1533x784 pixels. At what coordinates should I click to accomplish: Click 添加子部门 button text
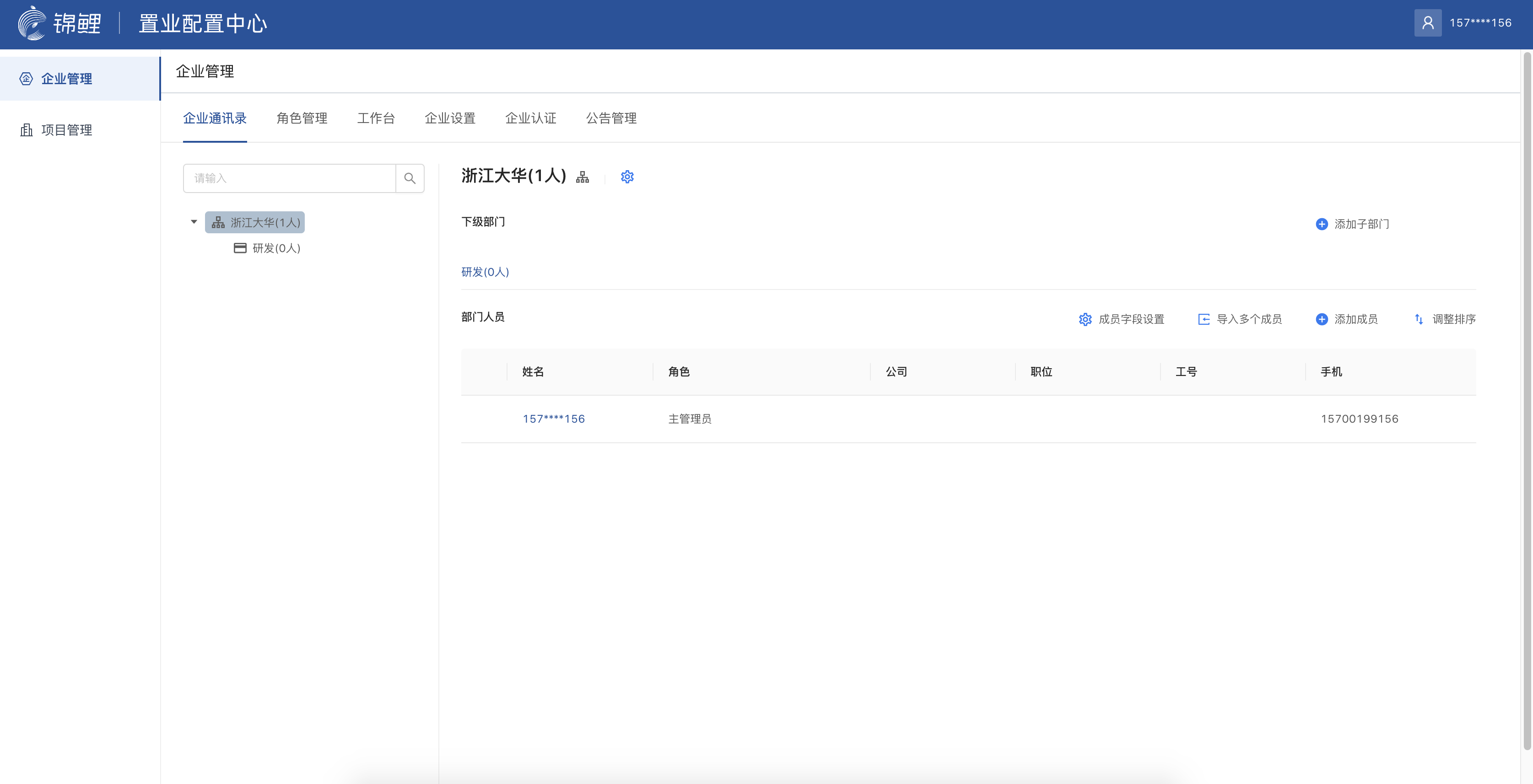click(x=1361, y=224)
